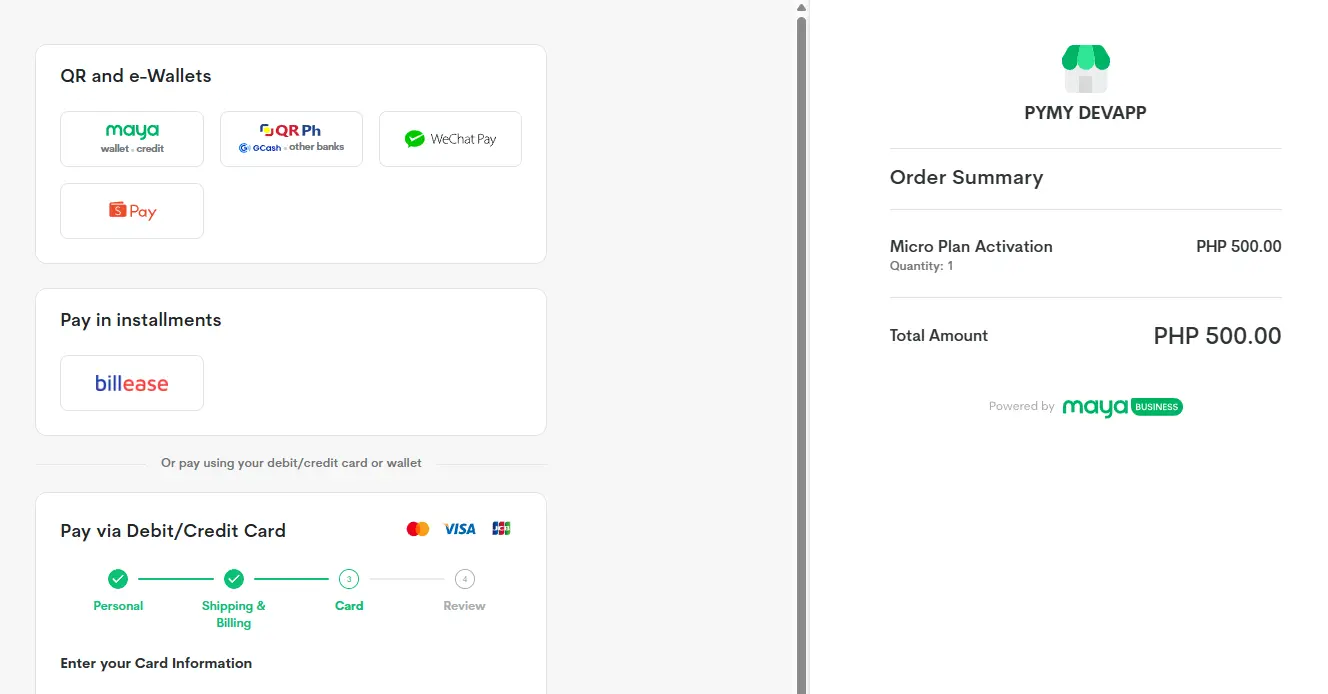
Task: Select Maya wallet + credit payment option
Action: point(132,139)
